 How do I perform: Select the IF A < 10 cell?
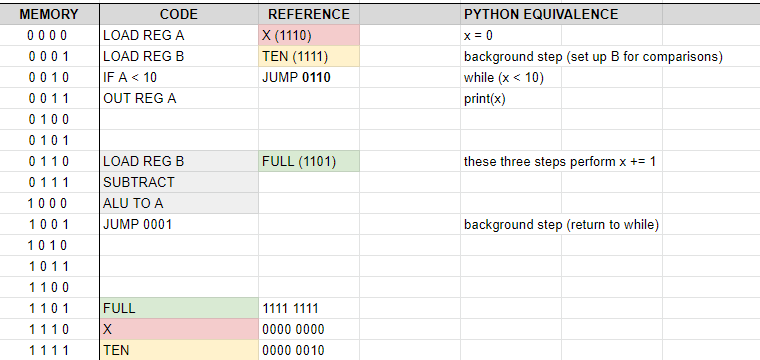click(179, 78)
